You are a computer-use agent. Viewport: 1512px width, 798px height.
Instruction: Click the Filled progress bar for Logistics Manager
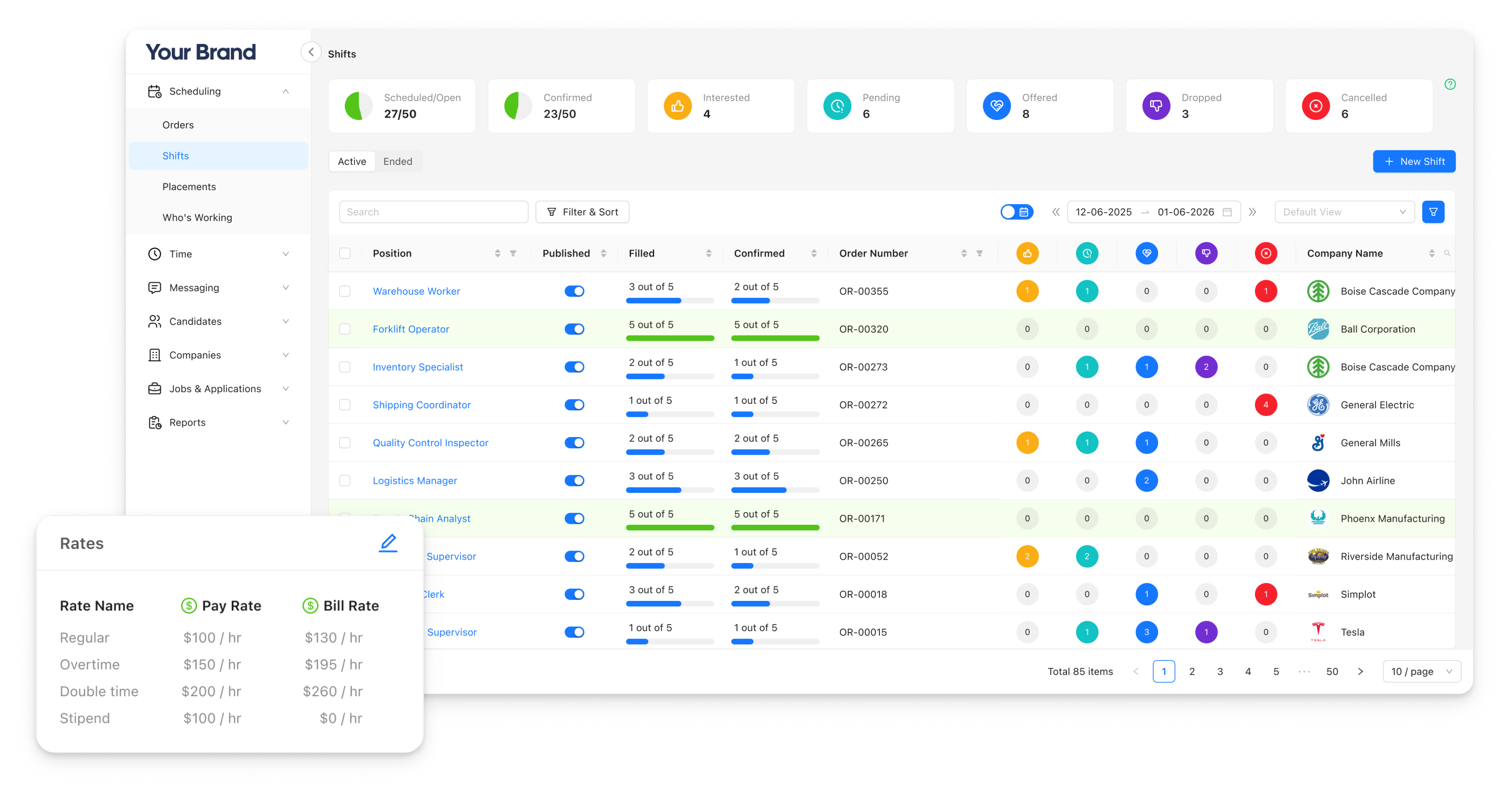(x=670, y=489)
